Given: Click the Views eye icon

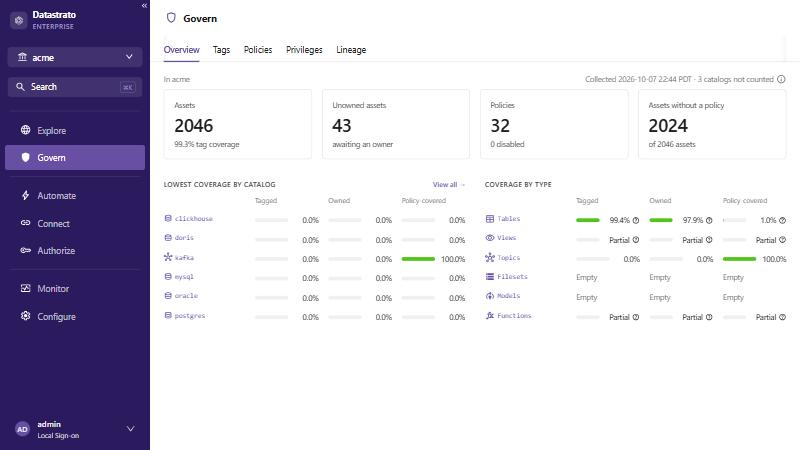Looking at the screenshot, I should (x=490, y=238).
